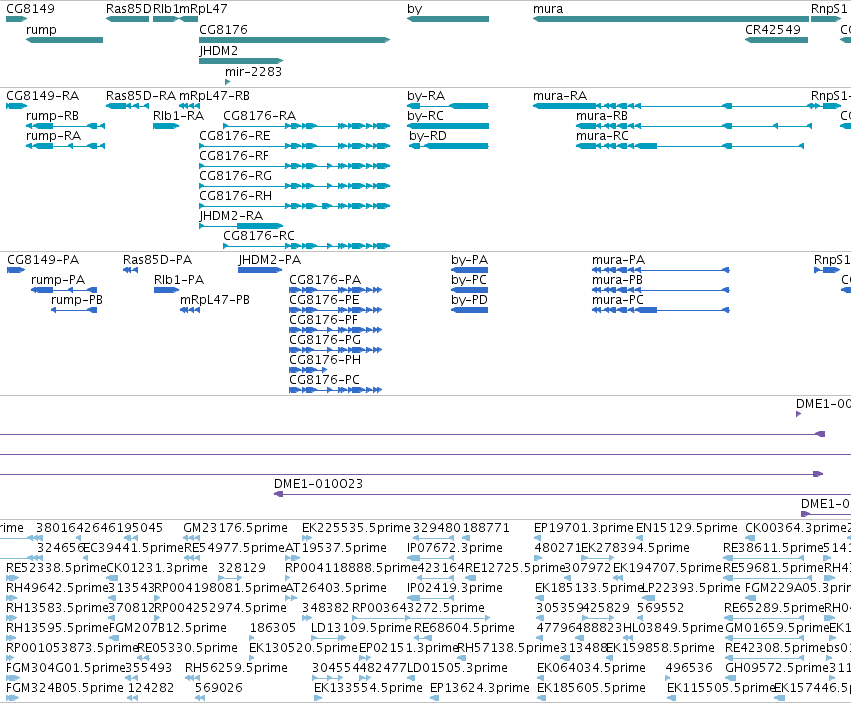Select the mRpL47-PB protein arrows
This screenshot has width=851, height=703.
pyautogui.click(x=190, y=310)
